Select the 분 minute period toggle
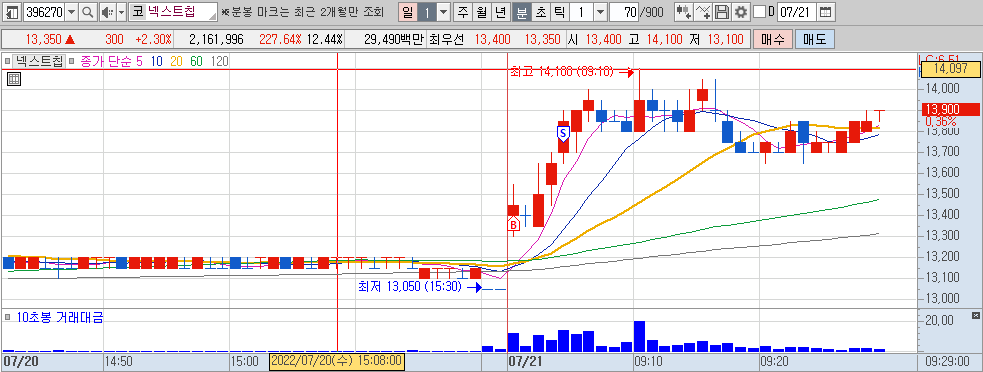The width and height of the screenshot is (983, 372). coord(521,12)
